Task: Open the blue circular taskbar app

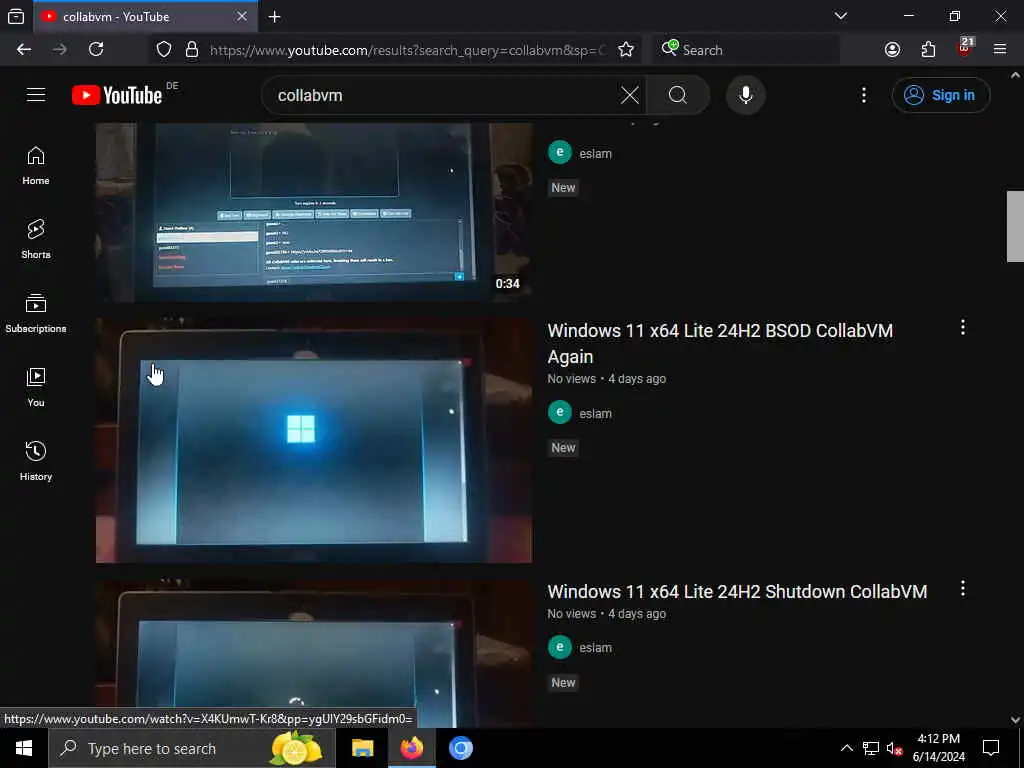Action: (460, 748)
